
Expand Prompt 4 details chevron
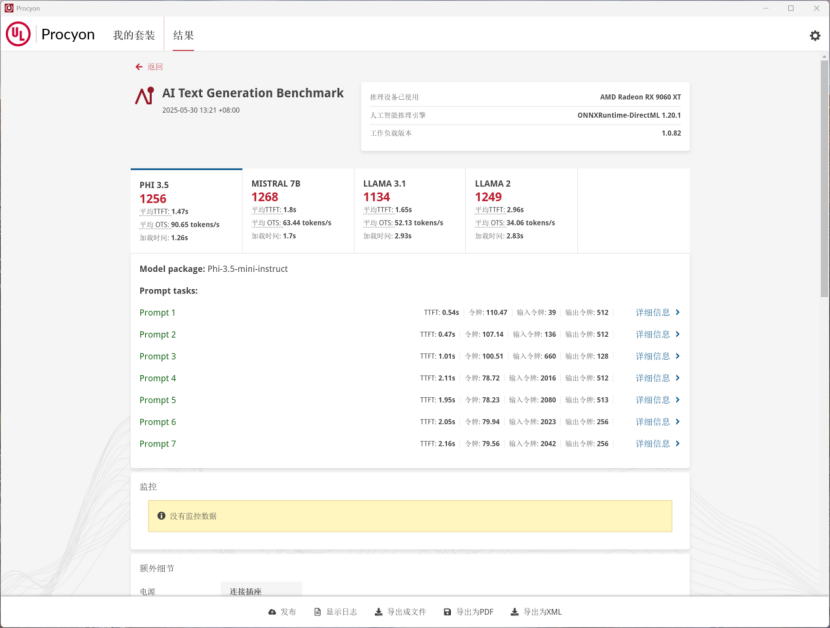(x=678, y=378)
